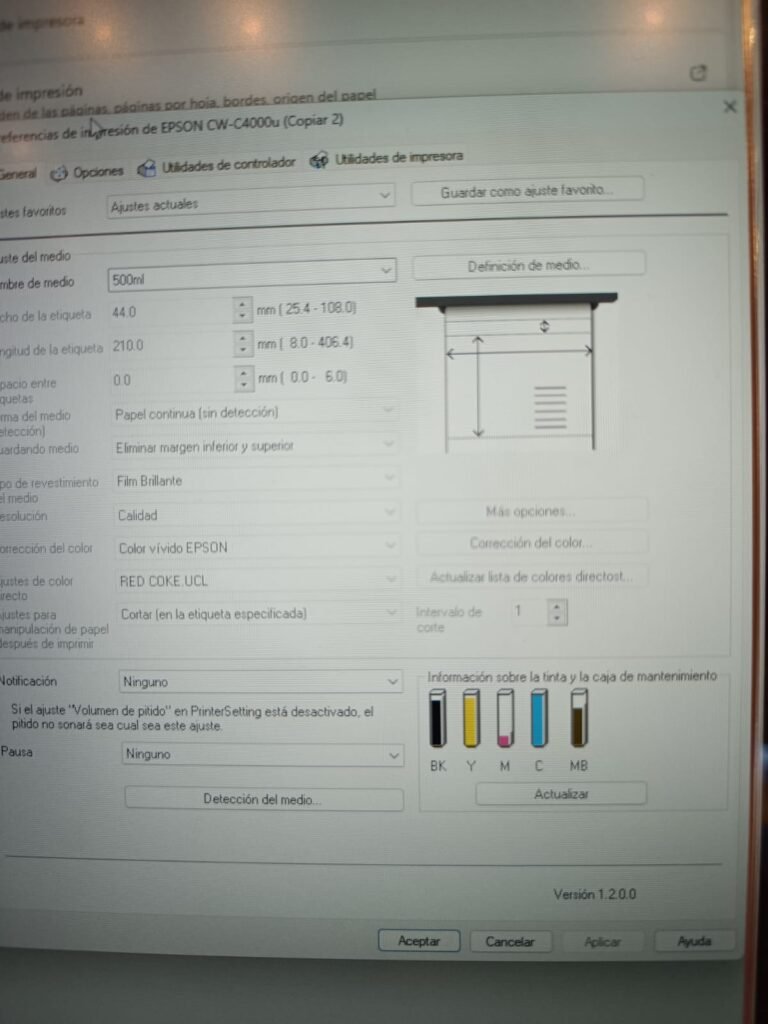Click the yellow Y ink level icon

click(472, 719)
